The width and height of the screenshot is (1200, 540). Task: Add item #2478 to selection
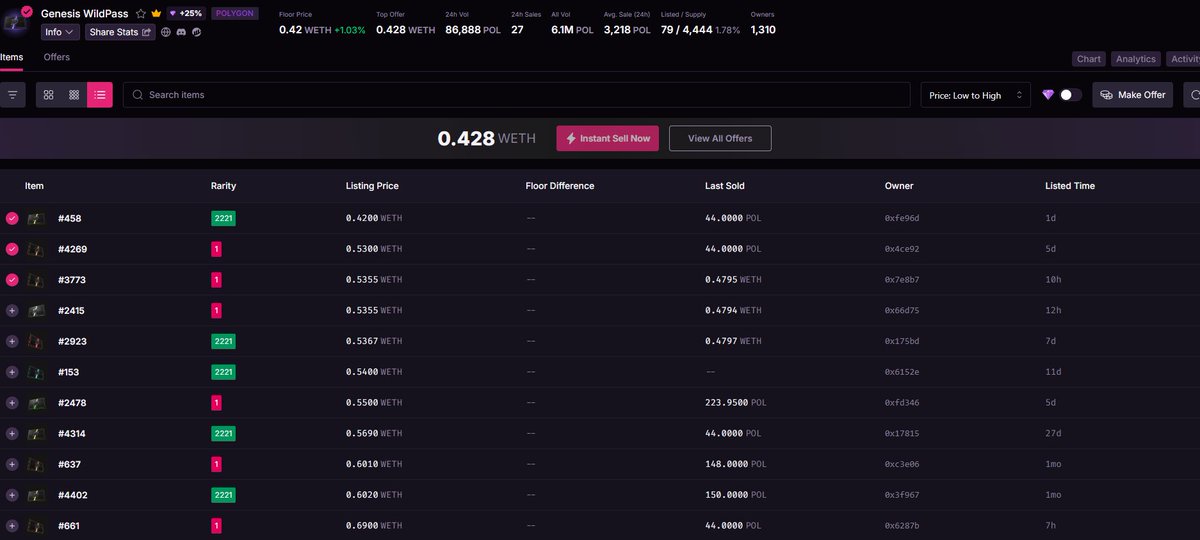pos(12,403)
